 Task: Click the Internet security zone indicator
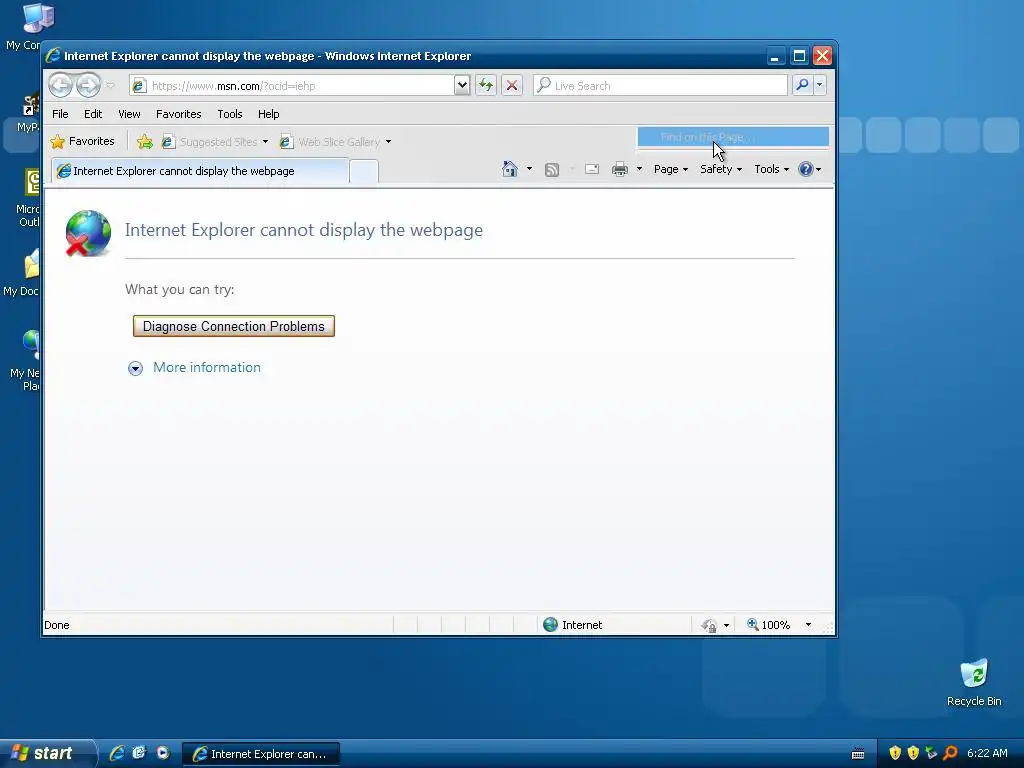(573, 625)
